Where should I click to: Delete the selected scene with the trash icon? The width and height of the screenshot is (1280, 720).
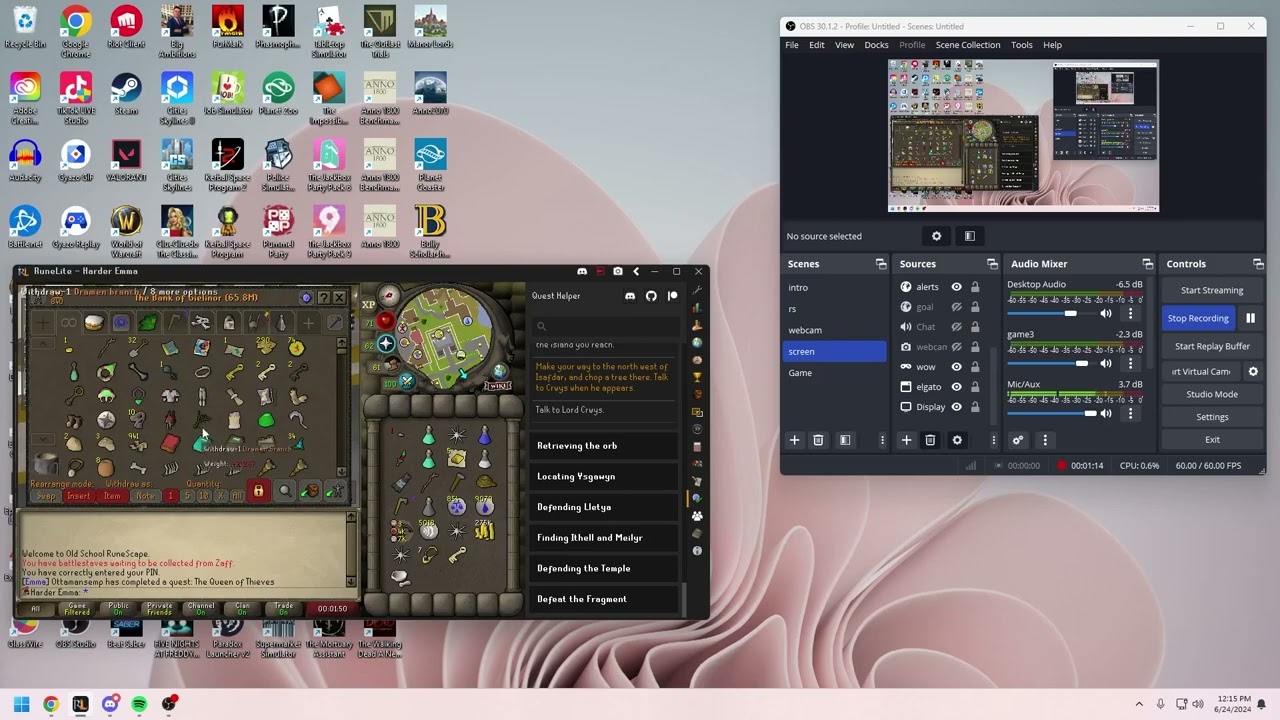[818, 440]
